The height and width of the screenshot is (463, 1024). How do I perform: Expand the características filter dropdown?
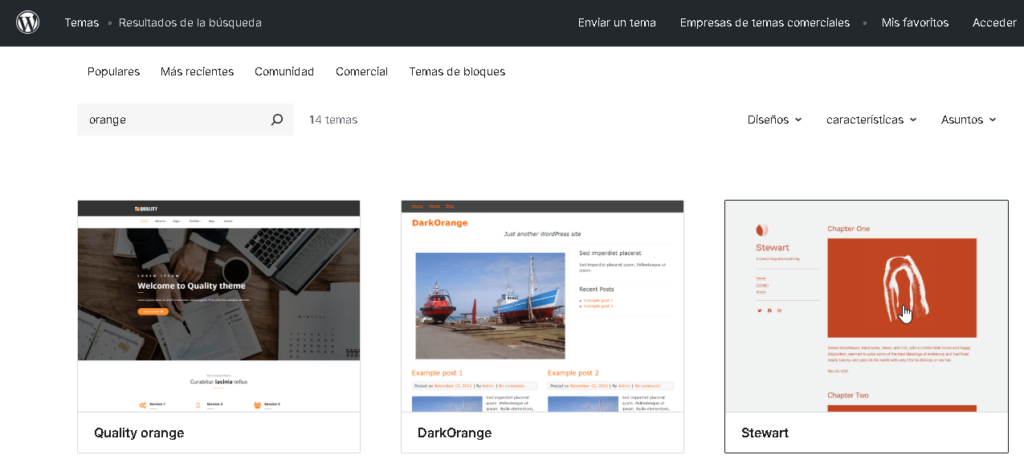point(871,120)
